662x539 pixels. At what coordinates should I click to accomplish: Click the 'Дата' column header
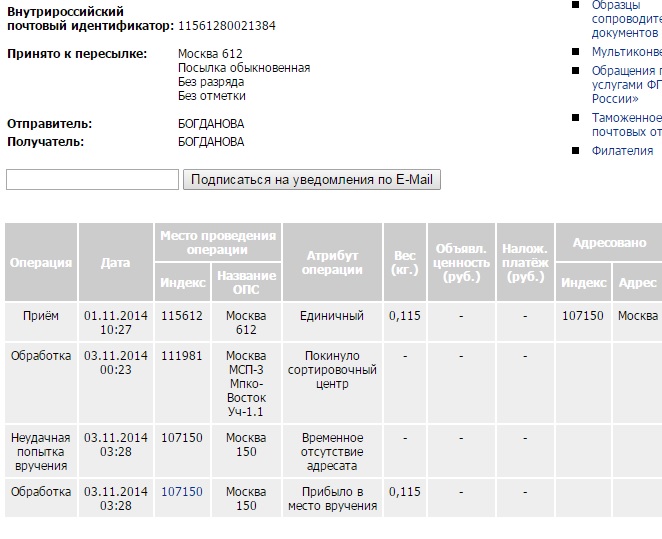pyautogui.click(x=116, y=262)
